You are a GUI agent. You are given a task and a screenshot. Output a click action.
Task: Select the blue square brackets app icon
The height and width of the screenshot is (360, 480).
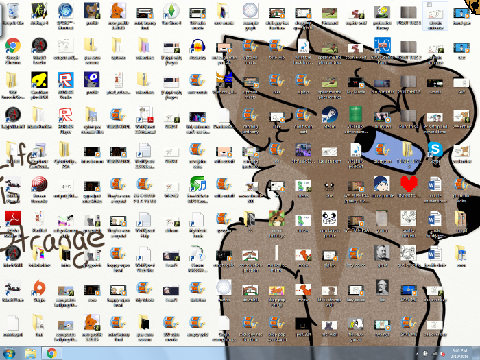click(x=382, y=46)
